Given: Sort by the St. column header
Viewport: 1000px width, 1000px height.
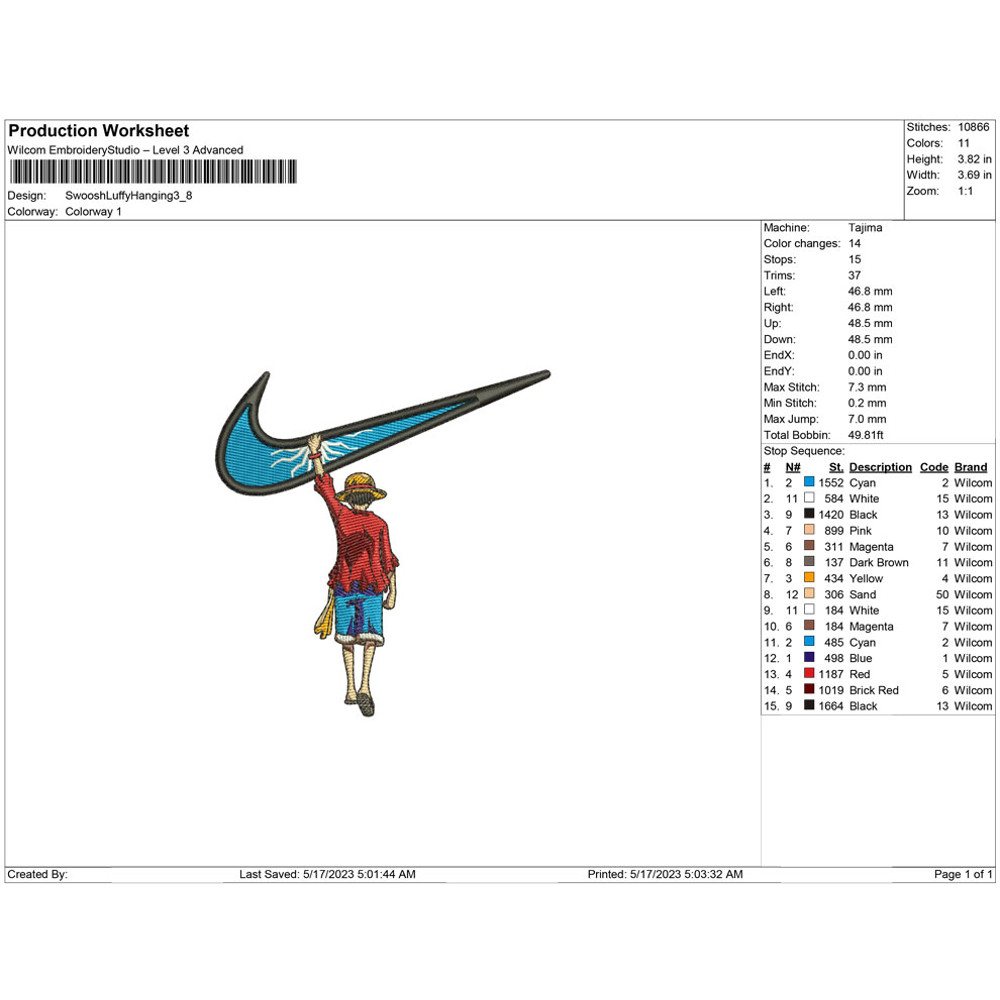Looking at the screenshot, I should [x=835, y=467].
